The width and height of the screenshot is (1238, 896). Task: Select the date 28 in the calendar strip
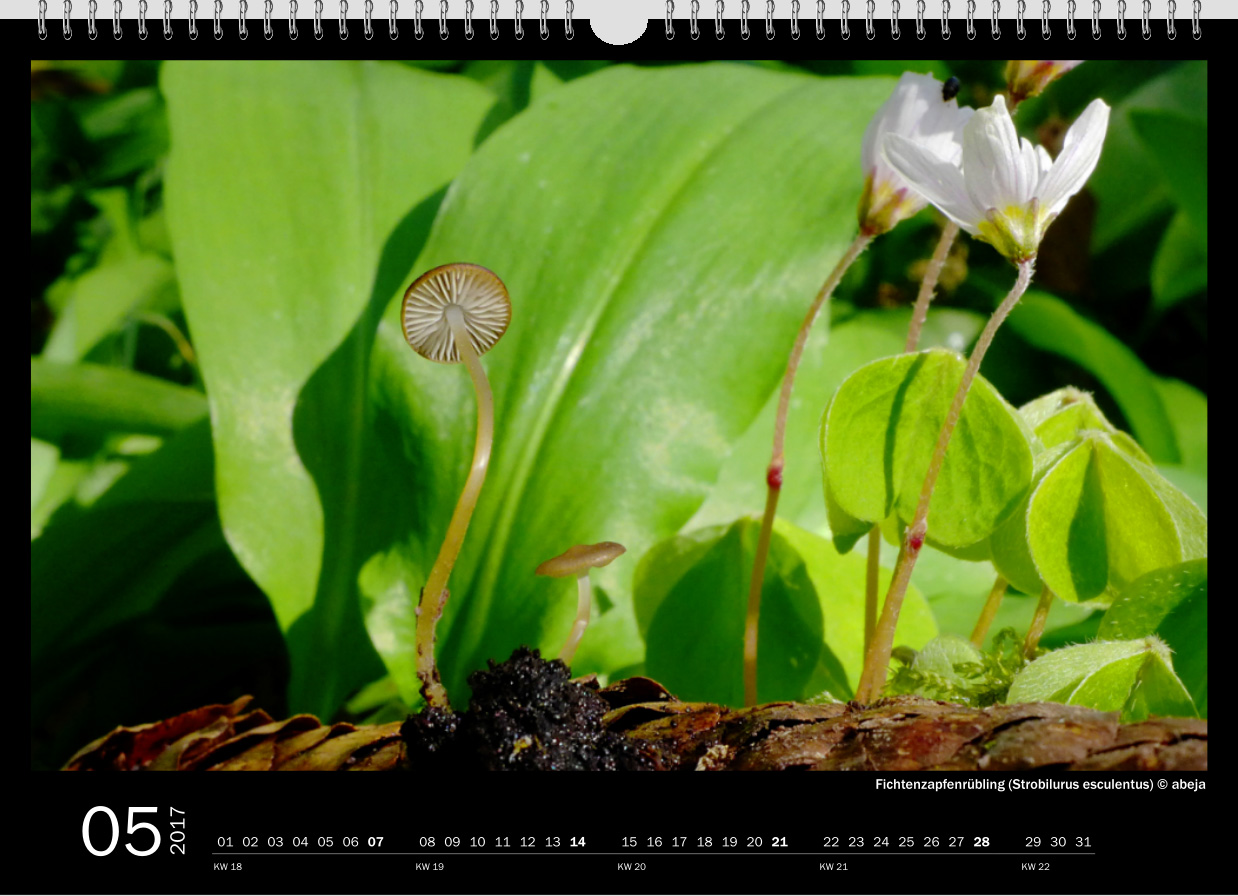pos(981,842)
